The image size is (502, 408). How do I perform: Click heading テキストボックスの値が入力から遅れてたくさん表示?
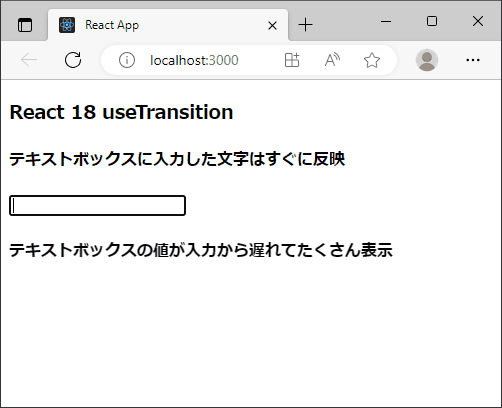point(201,250)
